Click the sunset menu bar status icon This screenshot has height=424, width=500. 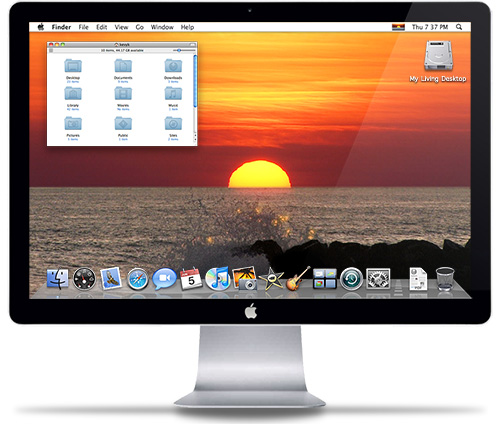pos(398,27)
